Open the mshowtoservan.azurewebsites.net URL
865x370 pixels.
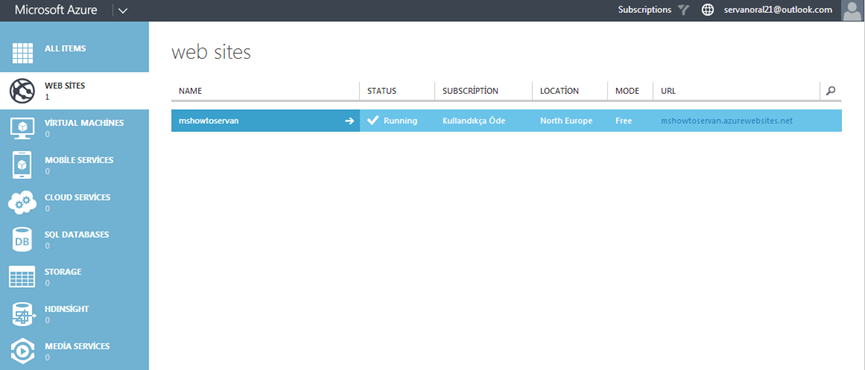[727, 121]
